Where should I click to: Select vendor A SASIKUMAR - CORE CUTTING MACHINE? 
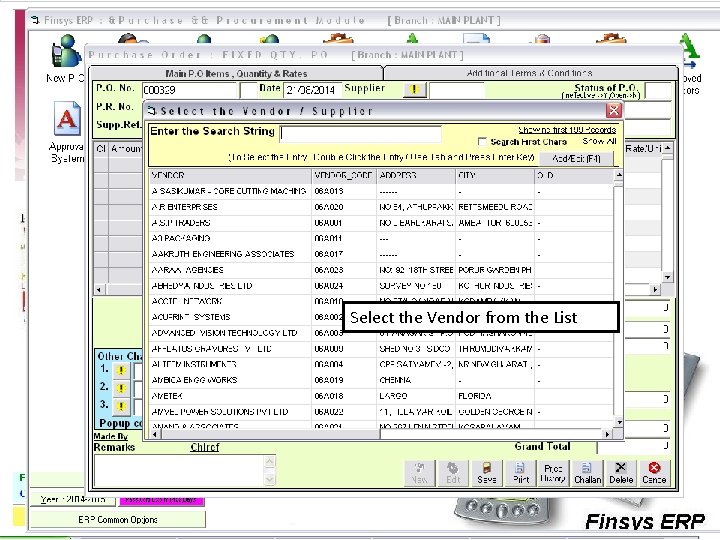[x=381, y=191]
